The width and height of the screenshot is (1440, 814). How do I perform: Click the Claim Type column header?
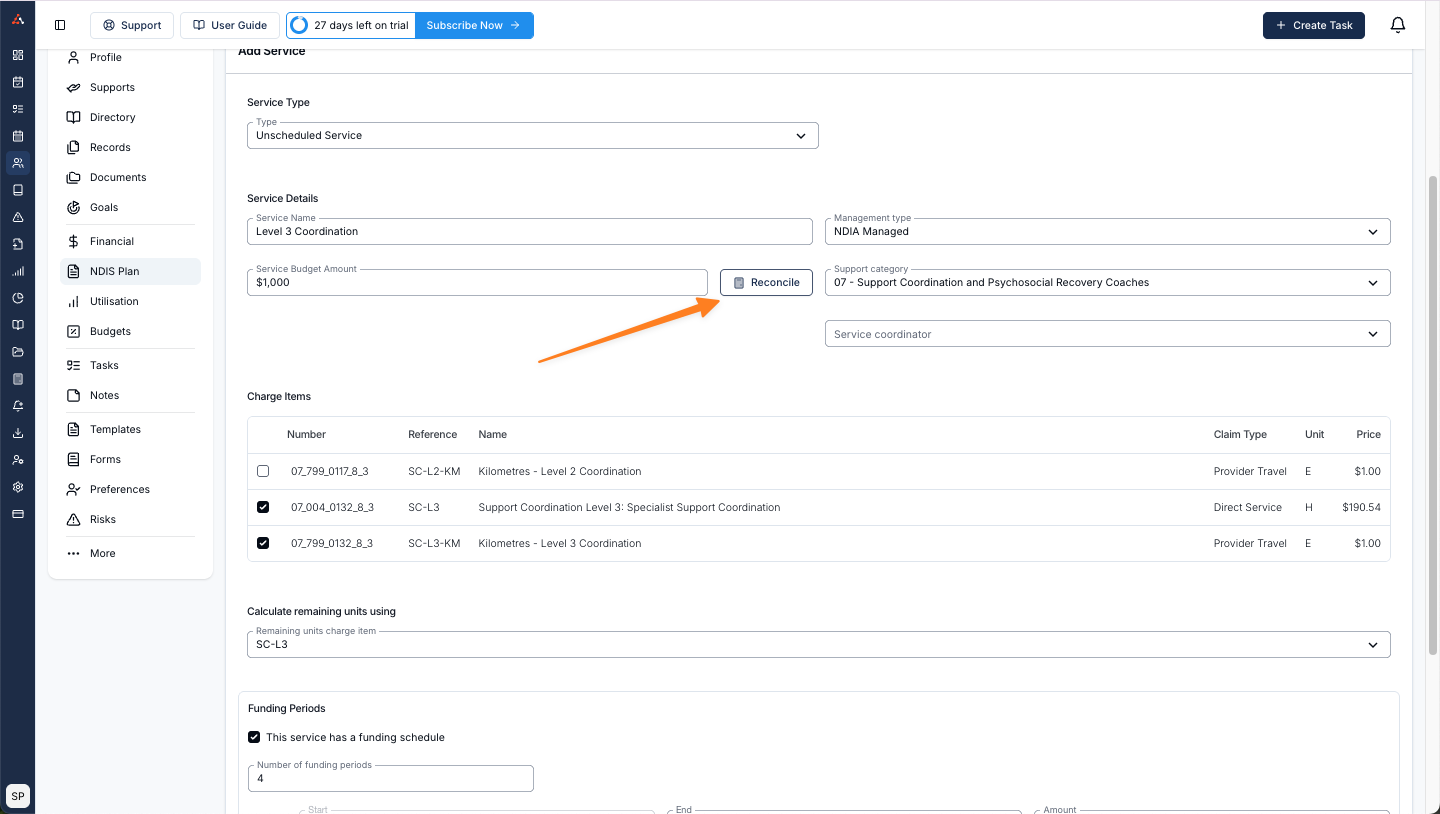coord(1240,434)
